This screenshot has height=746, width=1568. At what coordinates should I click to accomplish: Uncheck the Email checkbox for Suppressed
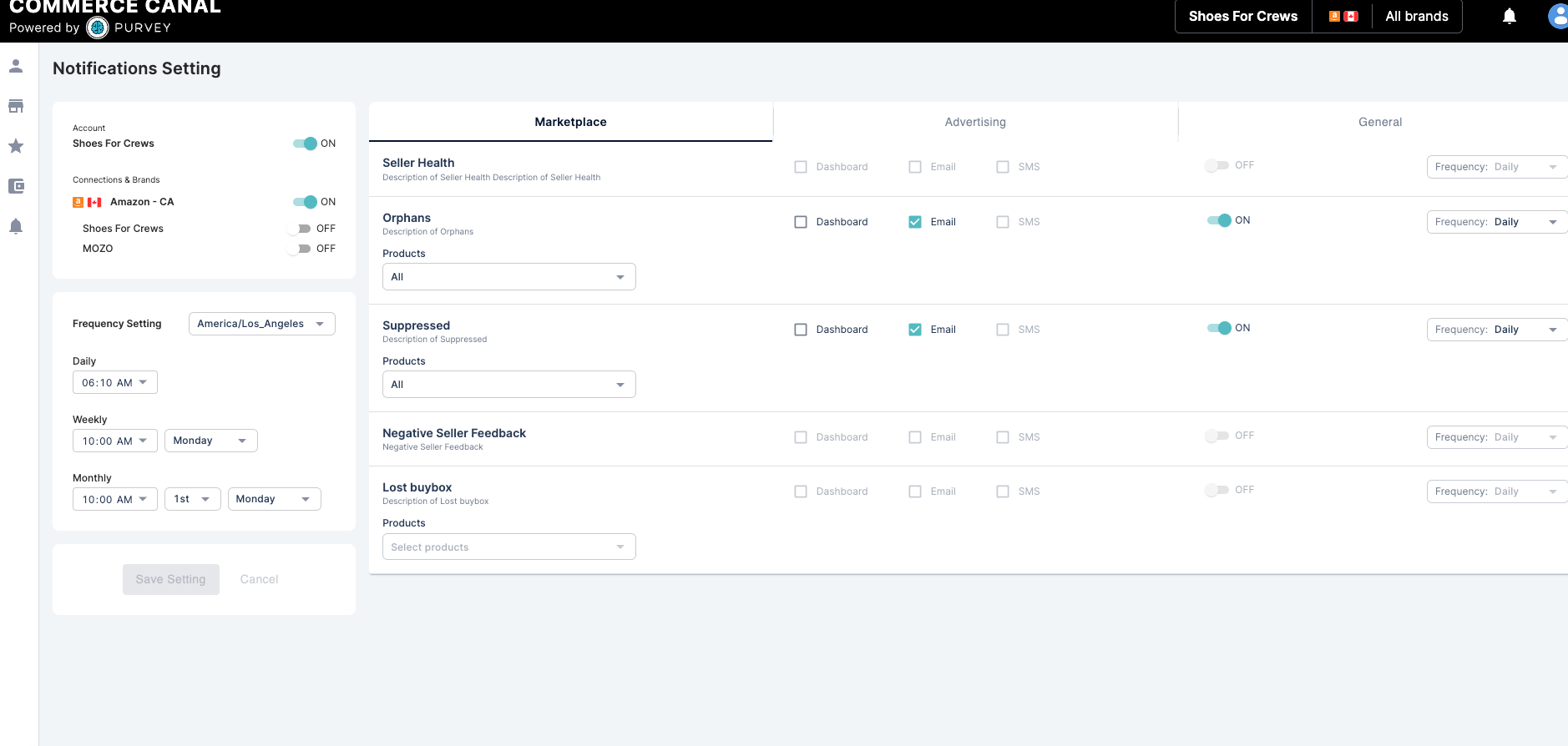coord(915,330)
